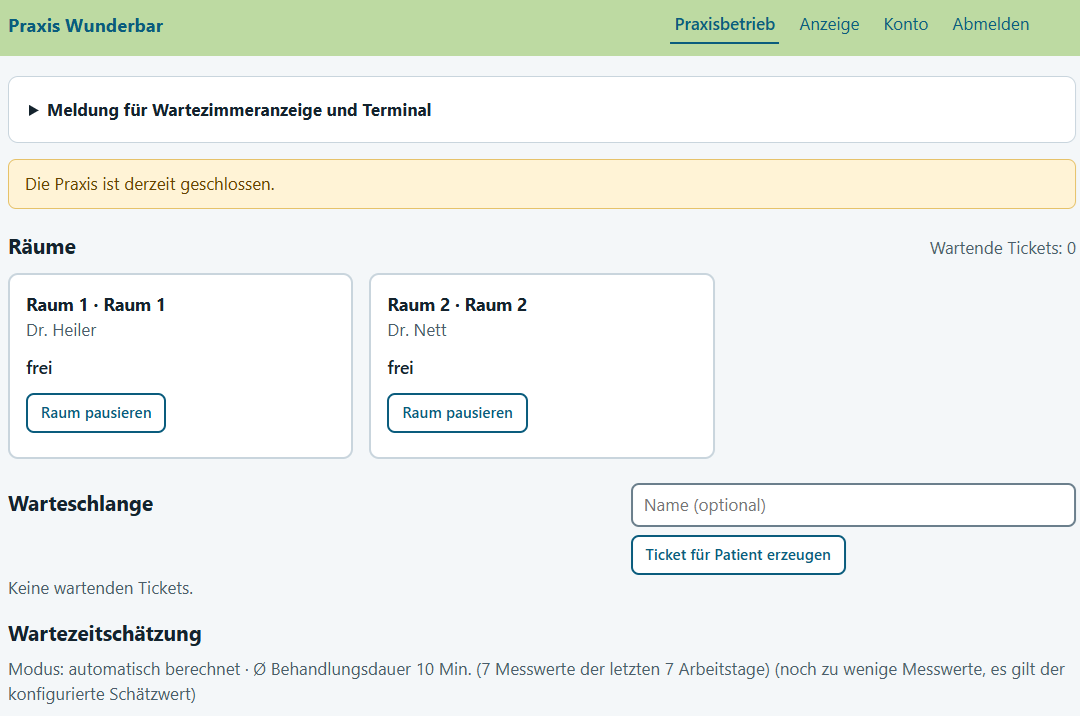Click the frei status in Raum 2

pos(400,368)
